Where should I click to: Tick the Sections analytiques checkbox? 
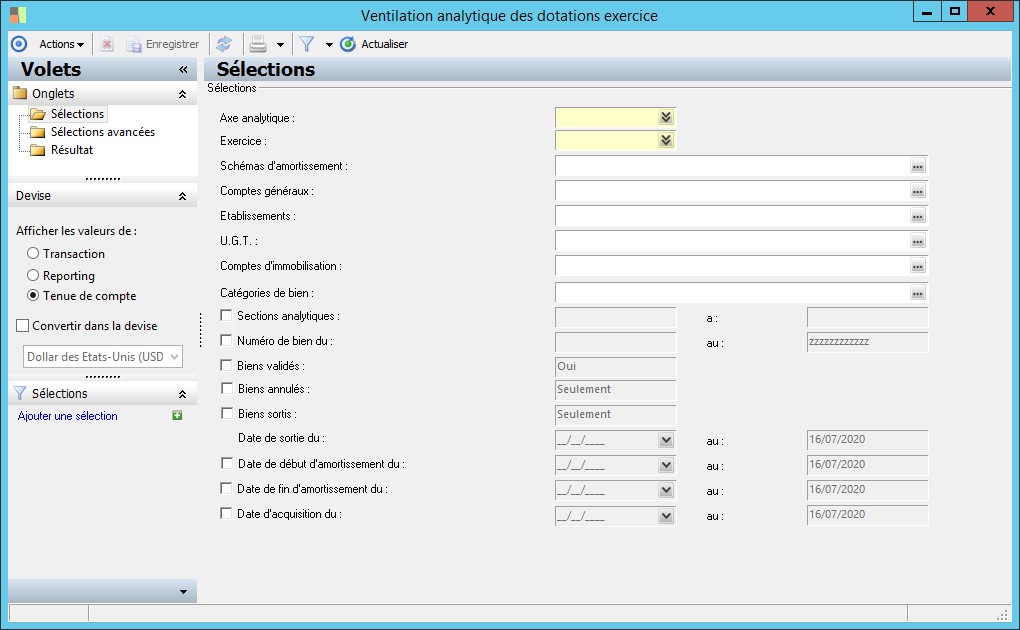226,316
